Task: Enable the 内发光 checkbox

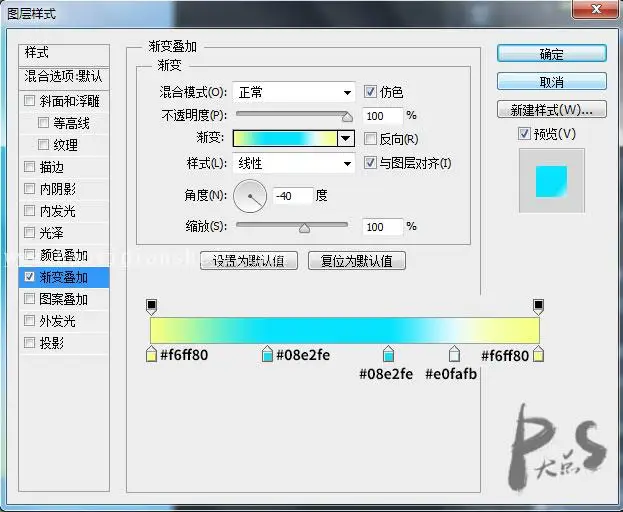Action: [29, 210]
